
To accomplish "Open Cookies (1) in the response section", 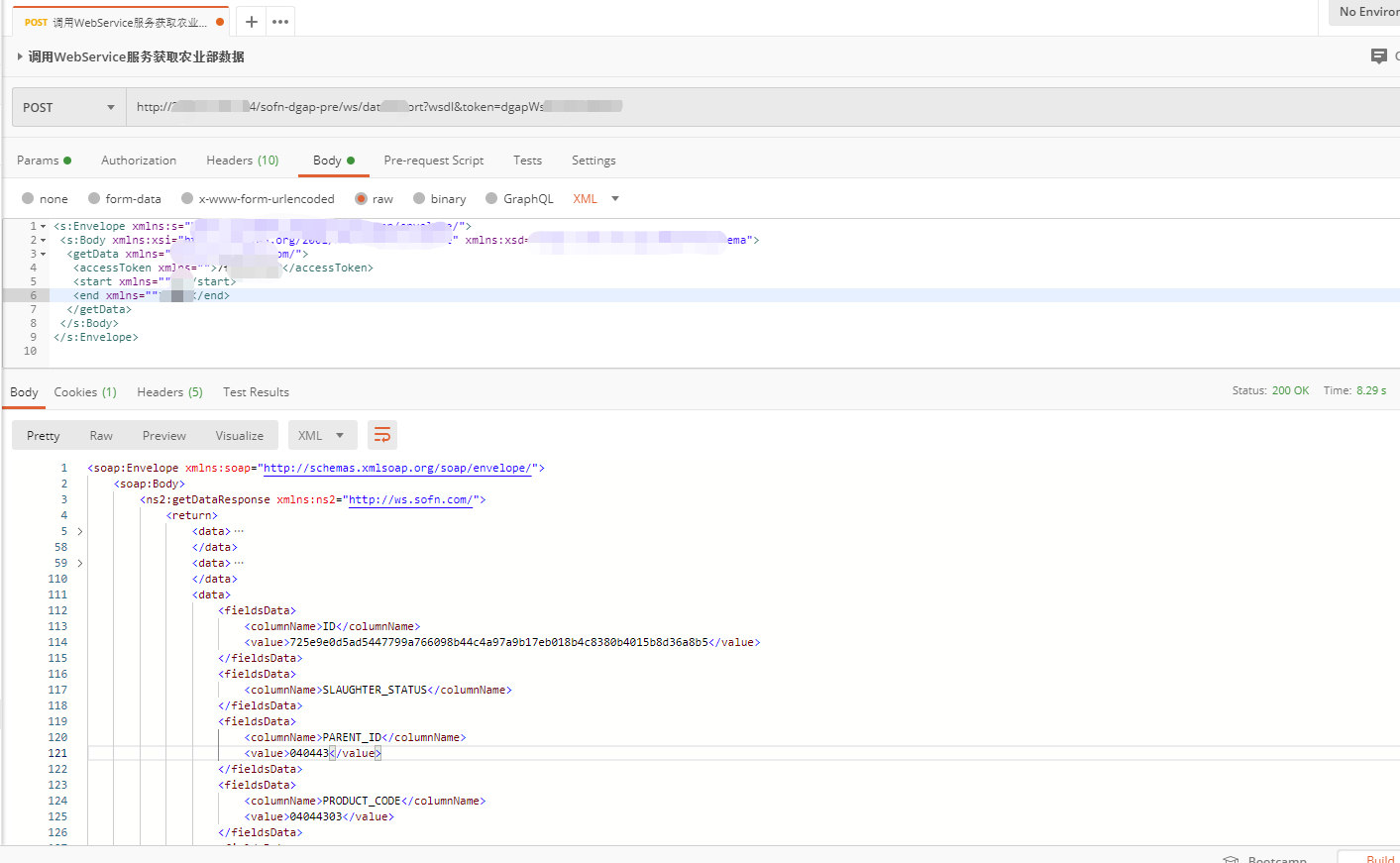I will (x=85, y=391).
